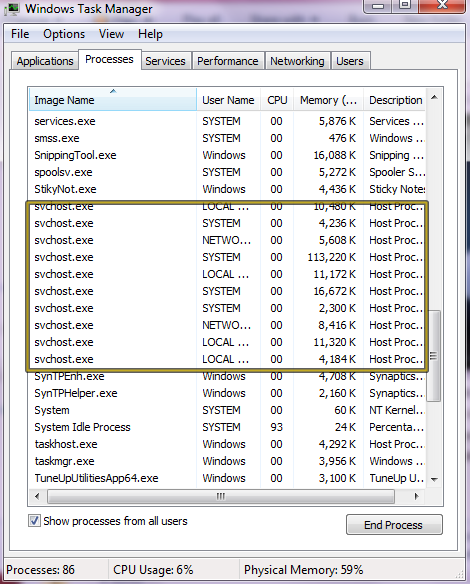Click the End Process button
The image size is (470, 584).
(x=394, y=525)
